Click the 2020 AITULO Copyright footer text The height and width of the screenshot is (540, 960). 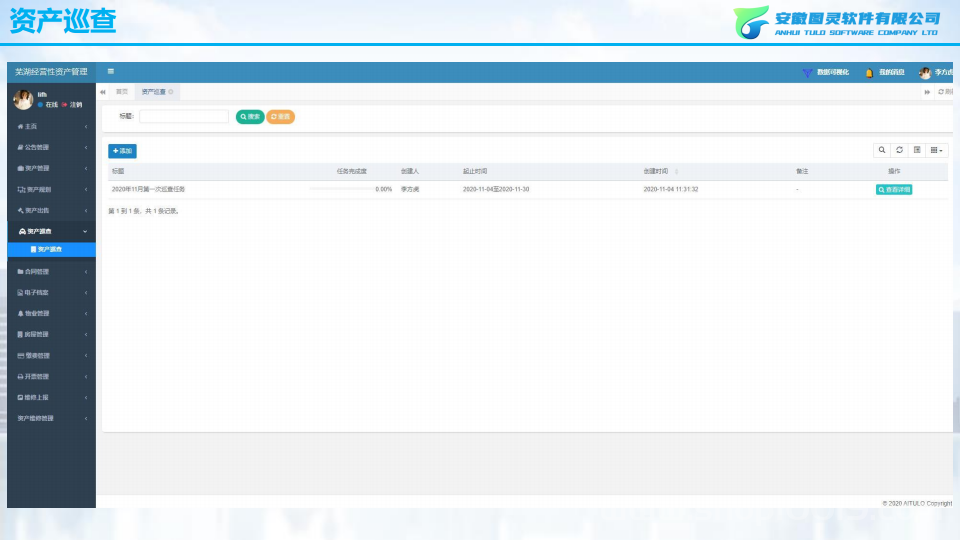tap(917, 503)
